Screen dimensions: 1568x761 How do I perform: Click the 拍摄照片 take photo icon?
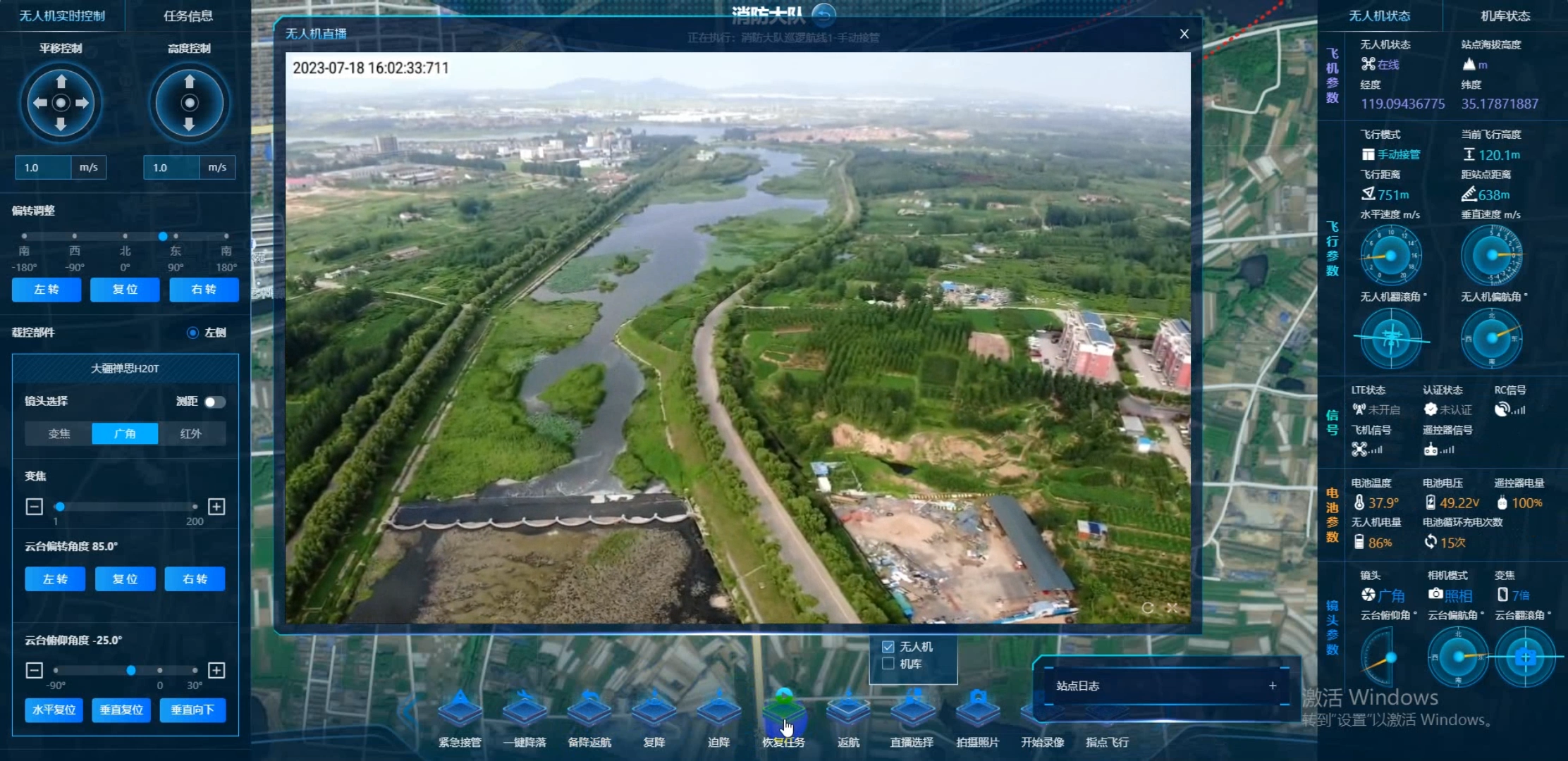[x=977, y=709]
